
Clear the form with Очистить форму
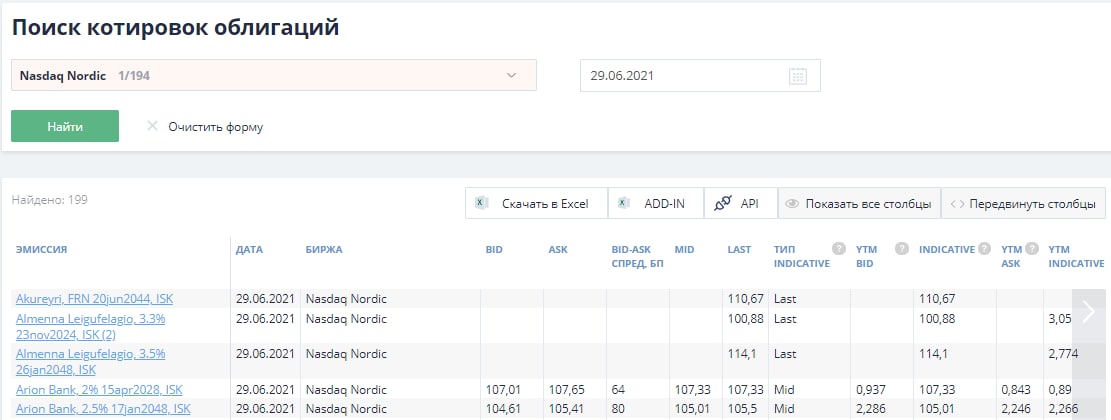tap(215, 127)
